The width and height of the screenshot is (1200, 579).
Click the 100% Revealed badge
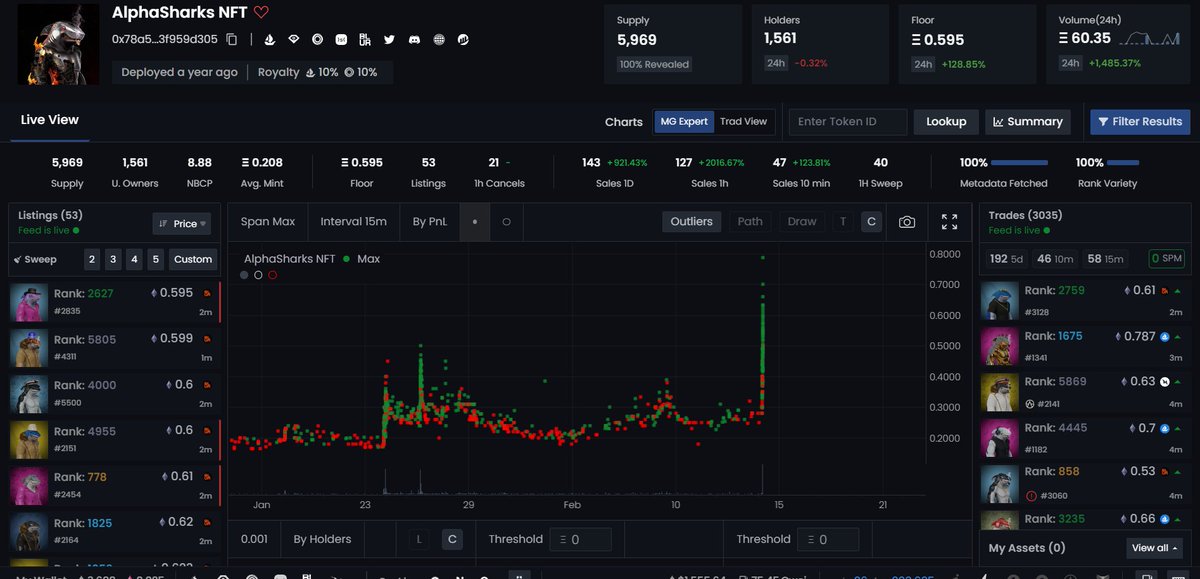654,64
